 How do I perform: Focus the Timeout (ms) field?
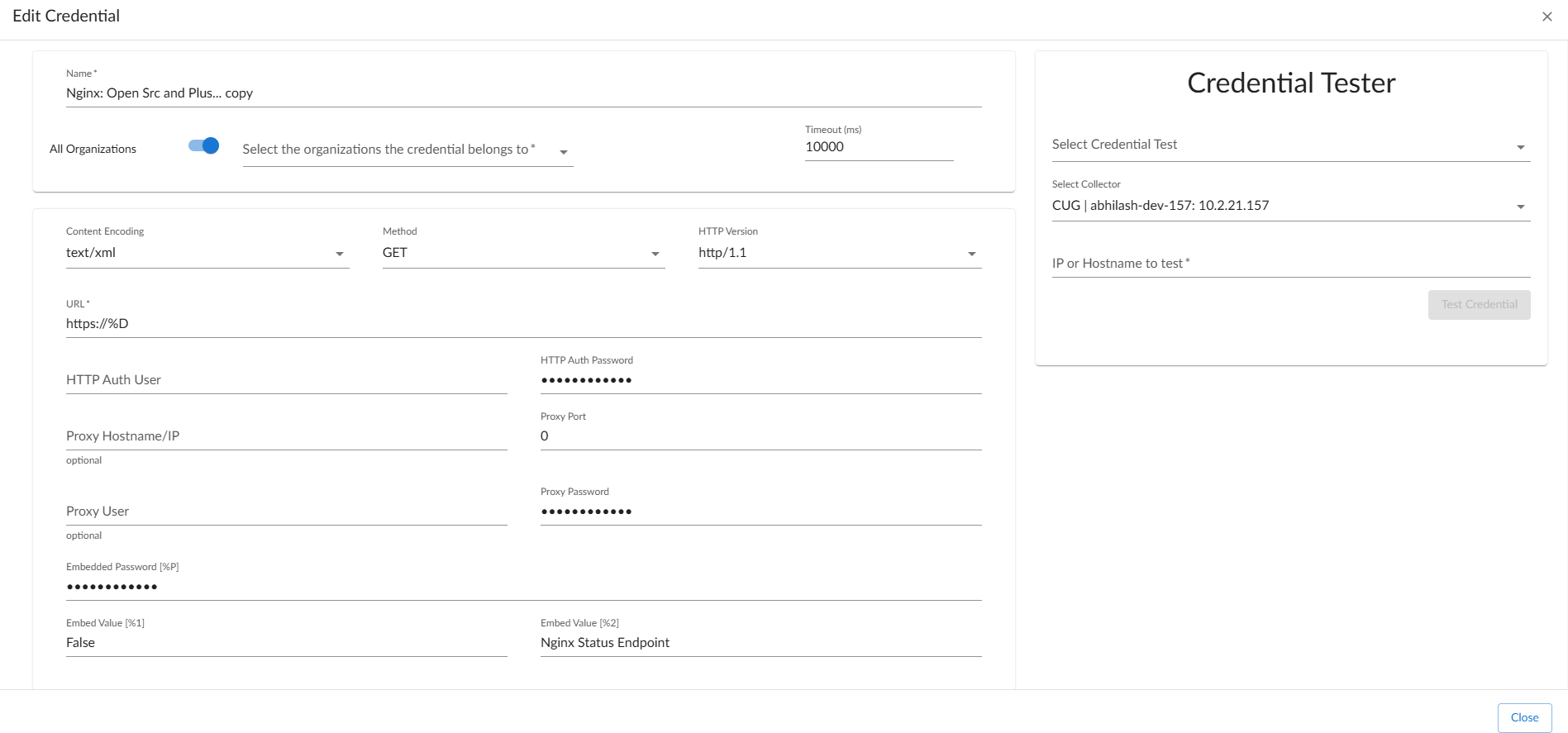pyautogui.click(x=878, y=147)
